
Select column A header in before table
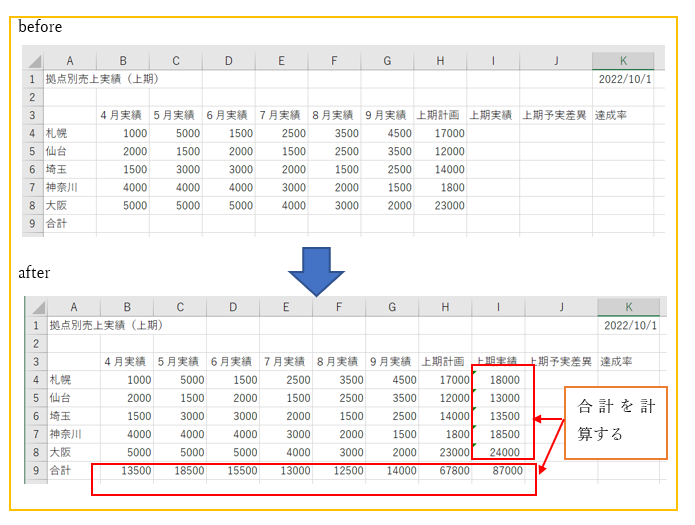69,61
